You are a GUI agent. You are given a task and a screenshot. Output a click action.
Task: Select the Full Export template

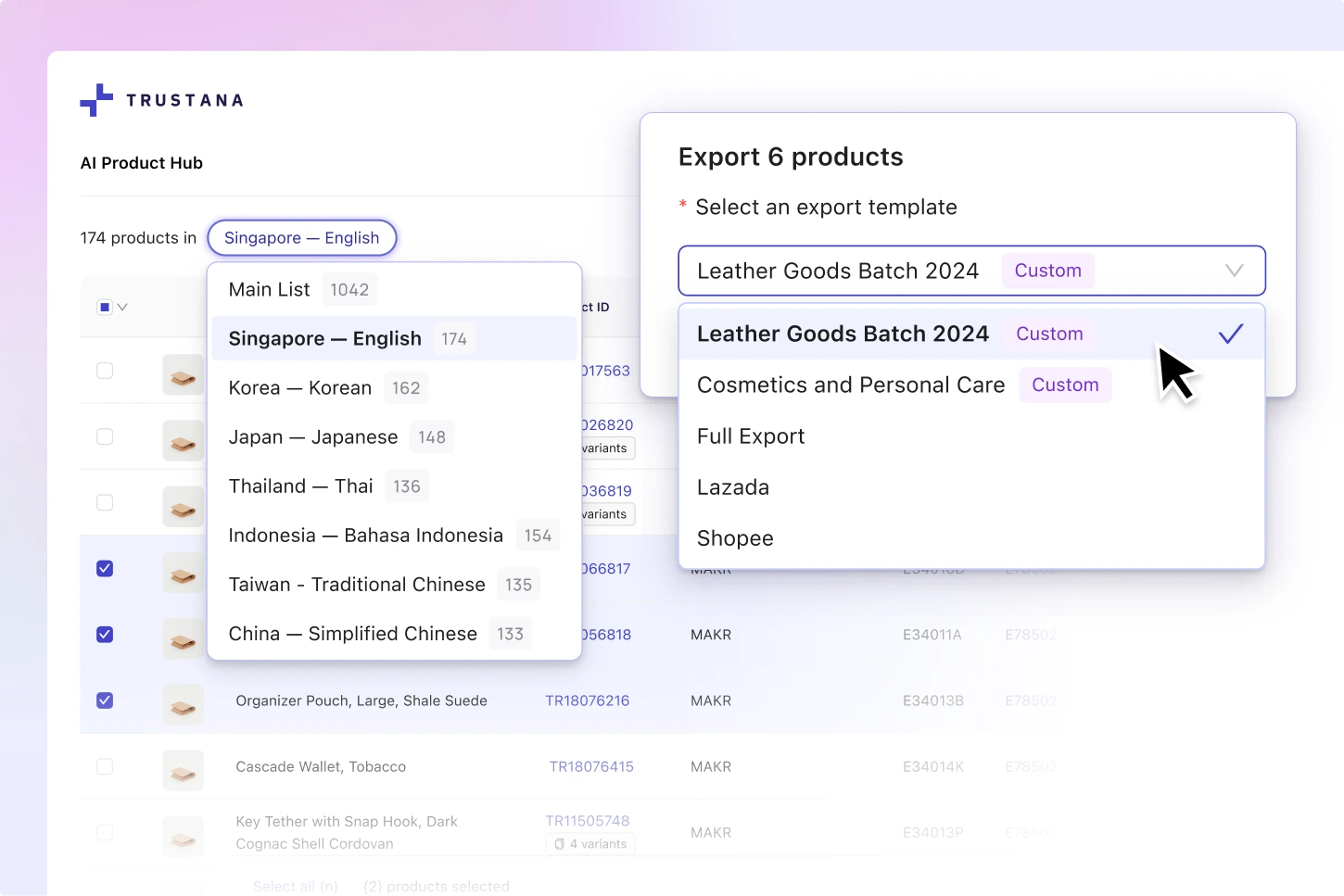[971, 436]
